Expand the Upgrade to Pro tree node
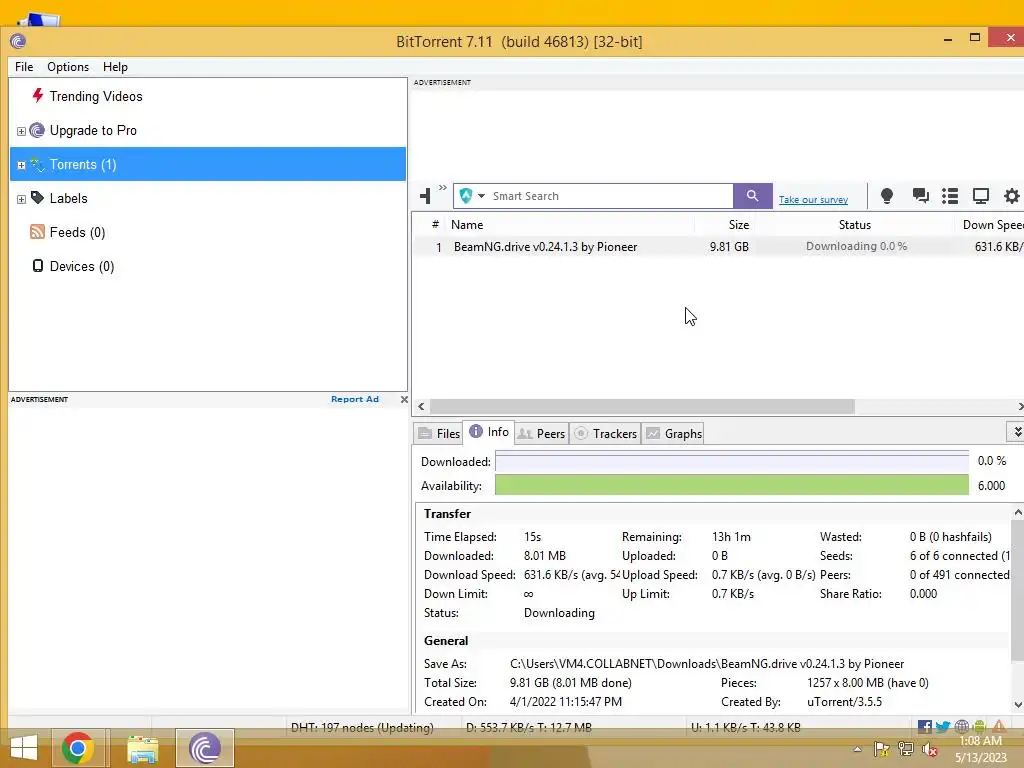The height and width of the screenshot is (768, 1024). (21, 131)
